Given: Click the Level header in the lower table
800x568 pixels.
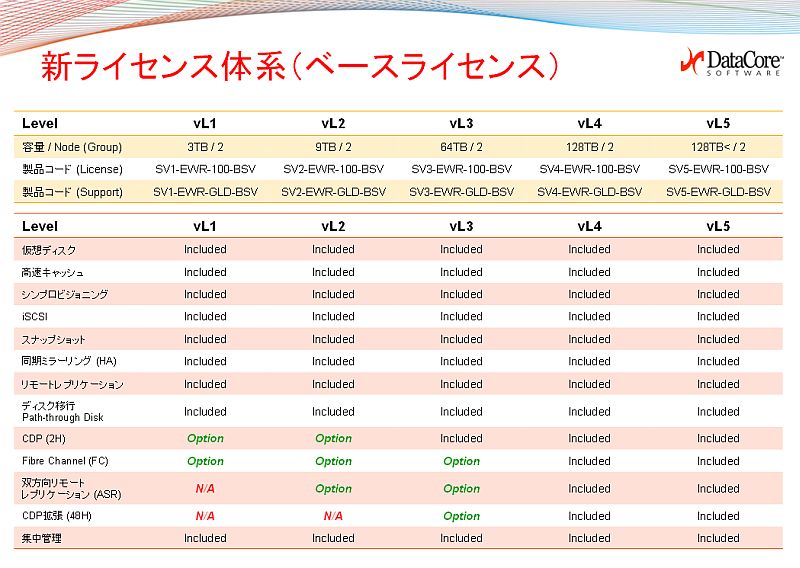Looking at the screenshot, I should point(40,227).
